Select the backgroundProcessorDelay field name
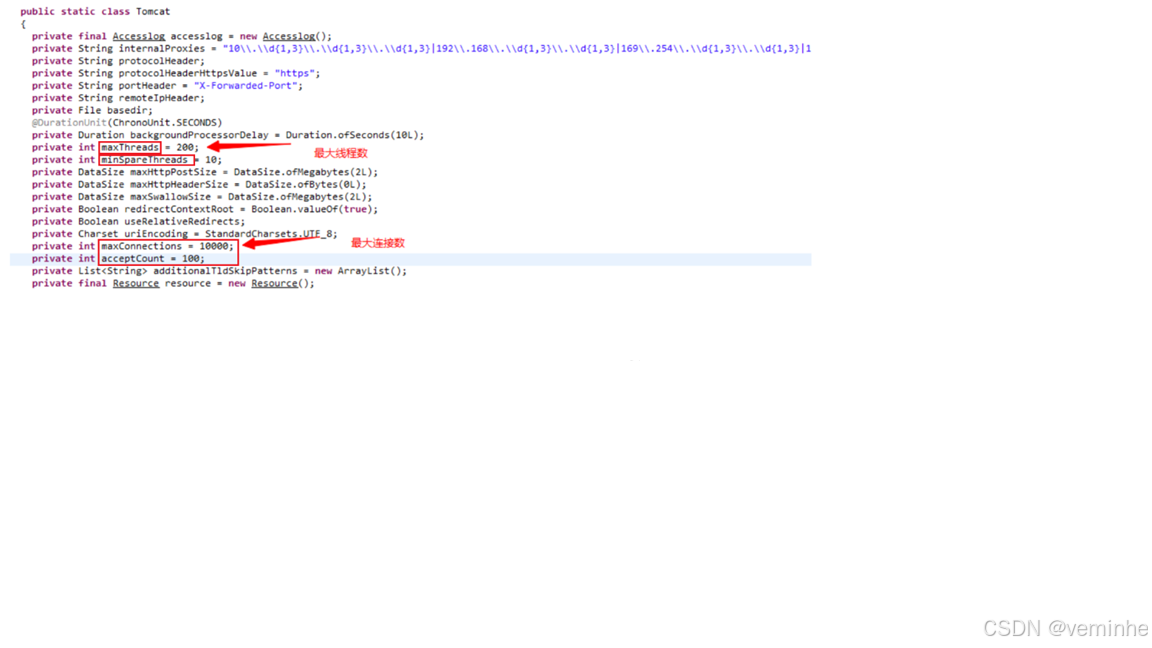The height and width of the screenshot is (648, 1152). point(199,135)
